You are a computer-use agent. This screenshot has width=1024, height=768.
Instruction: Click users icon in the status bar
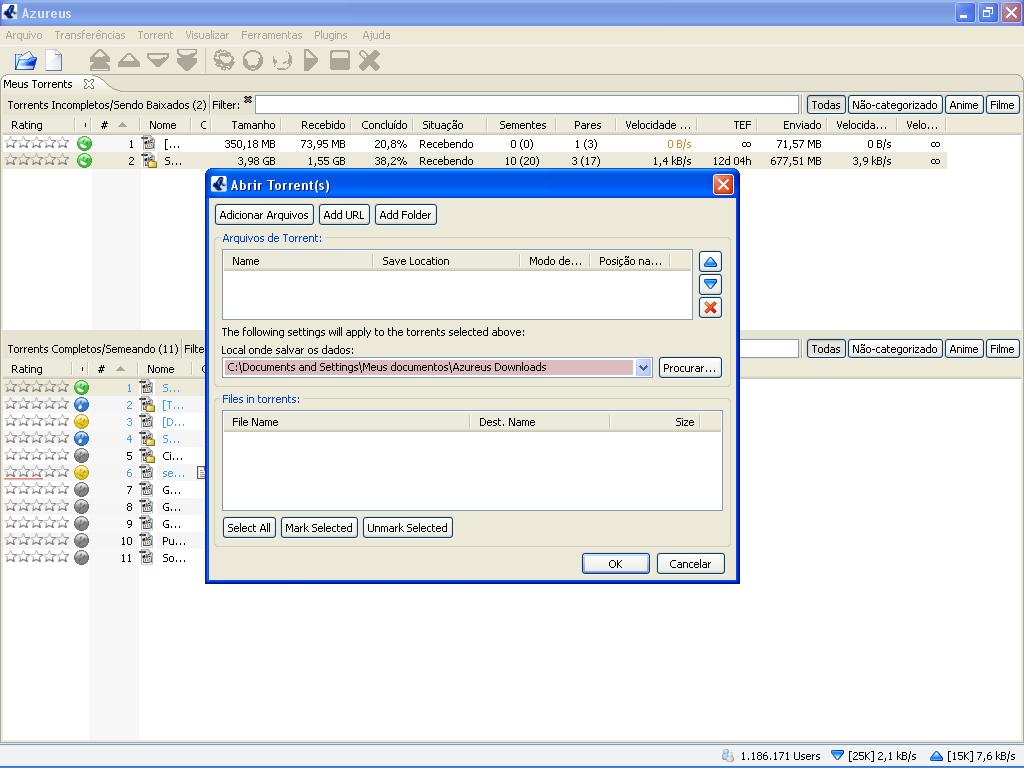click(x=728, y=756)
